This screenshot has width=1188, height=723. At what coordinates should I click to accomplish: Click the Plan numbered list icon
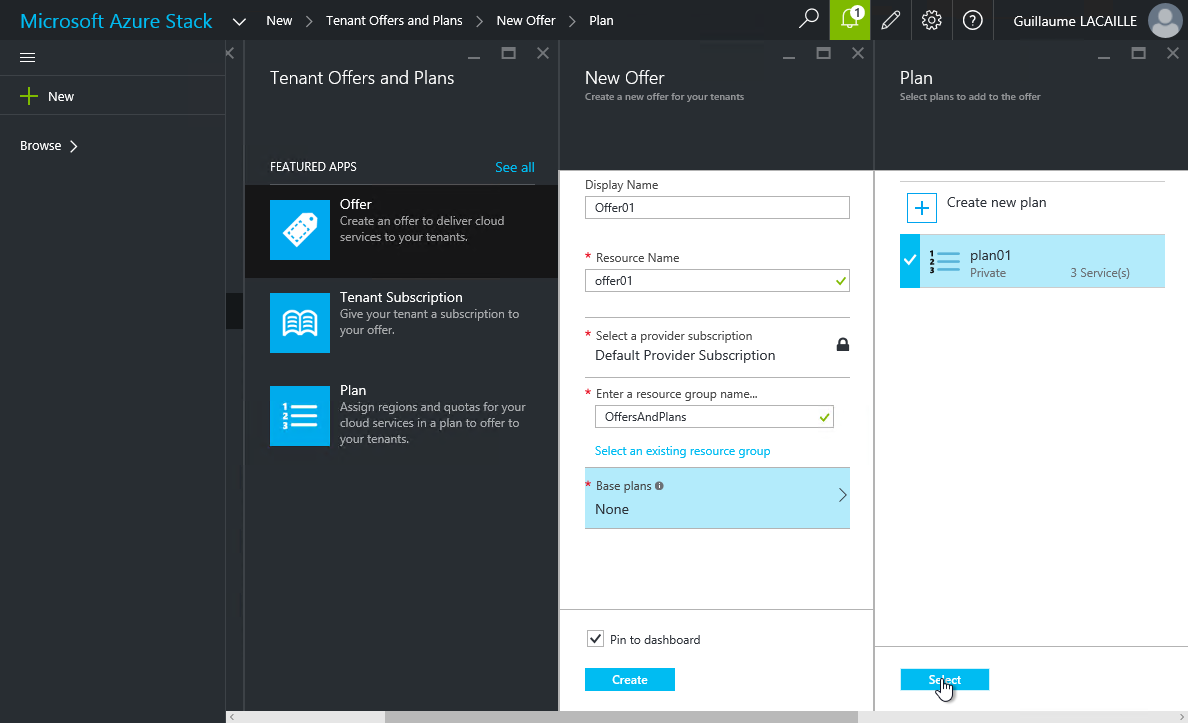(300, 416)
